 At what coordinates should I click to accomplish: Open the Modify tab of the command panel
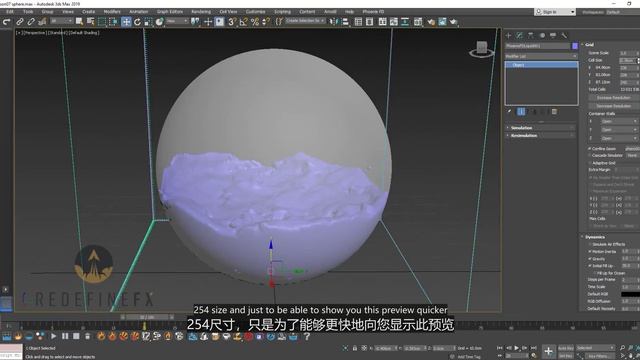coord(520,36)
